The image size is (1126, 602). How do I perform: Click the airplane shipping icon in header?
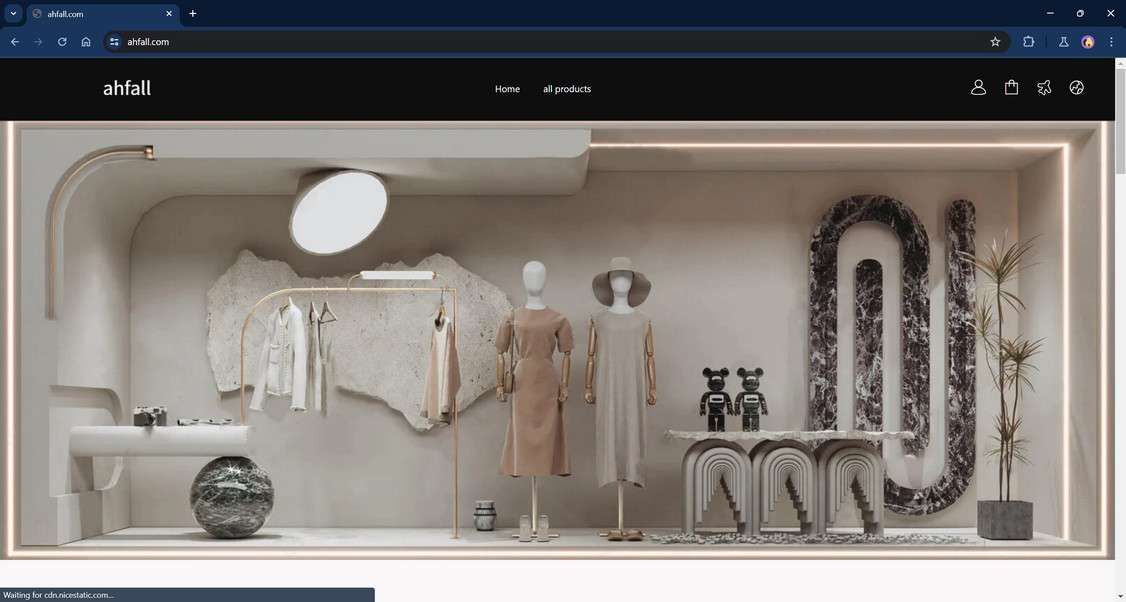(1044, 88)
